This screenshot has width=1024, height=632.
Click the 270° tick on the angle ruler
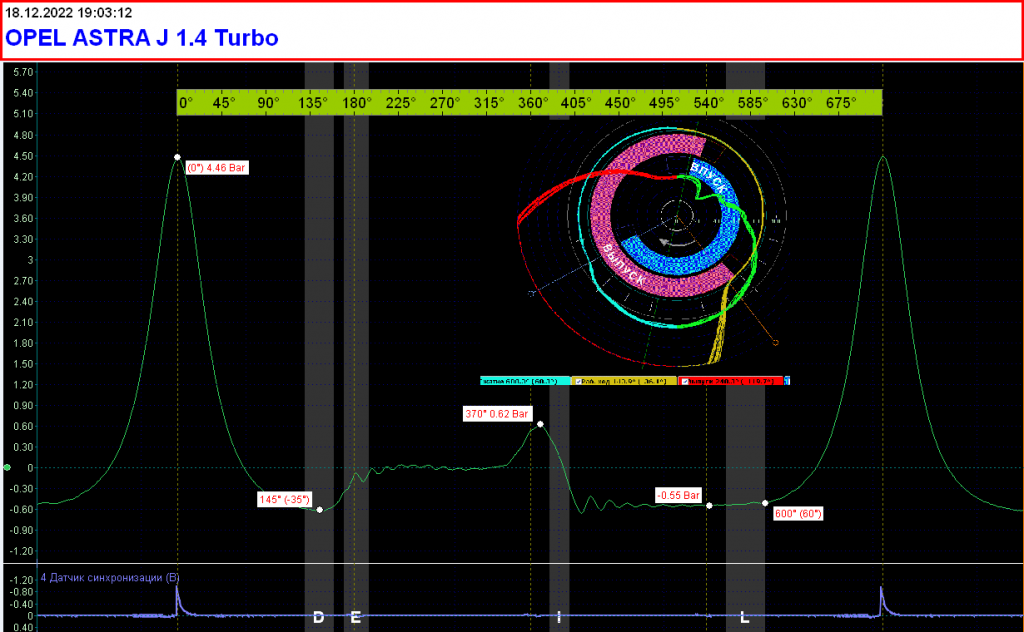pos(445,103)
